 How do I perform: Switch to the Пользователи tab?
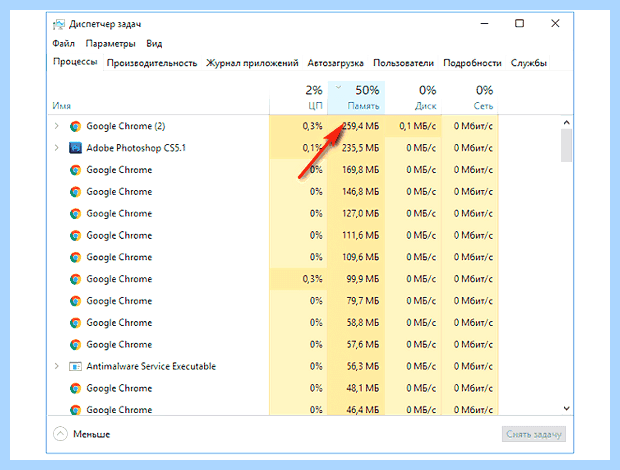pyautogui.click(x=403, y=63)
